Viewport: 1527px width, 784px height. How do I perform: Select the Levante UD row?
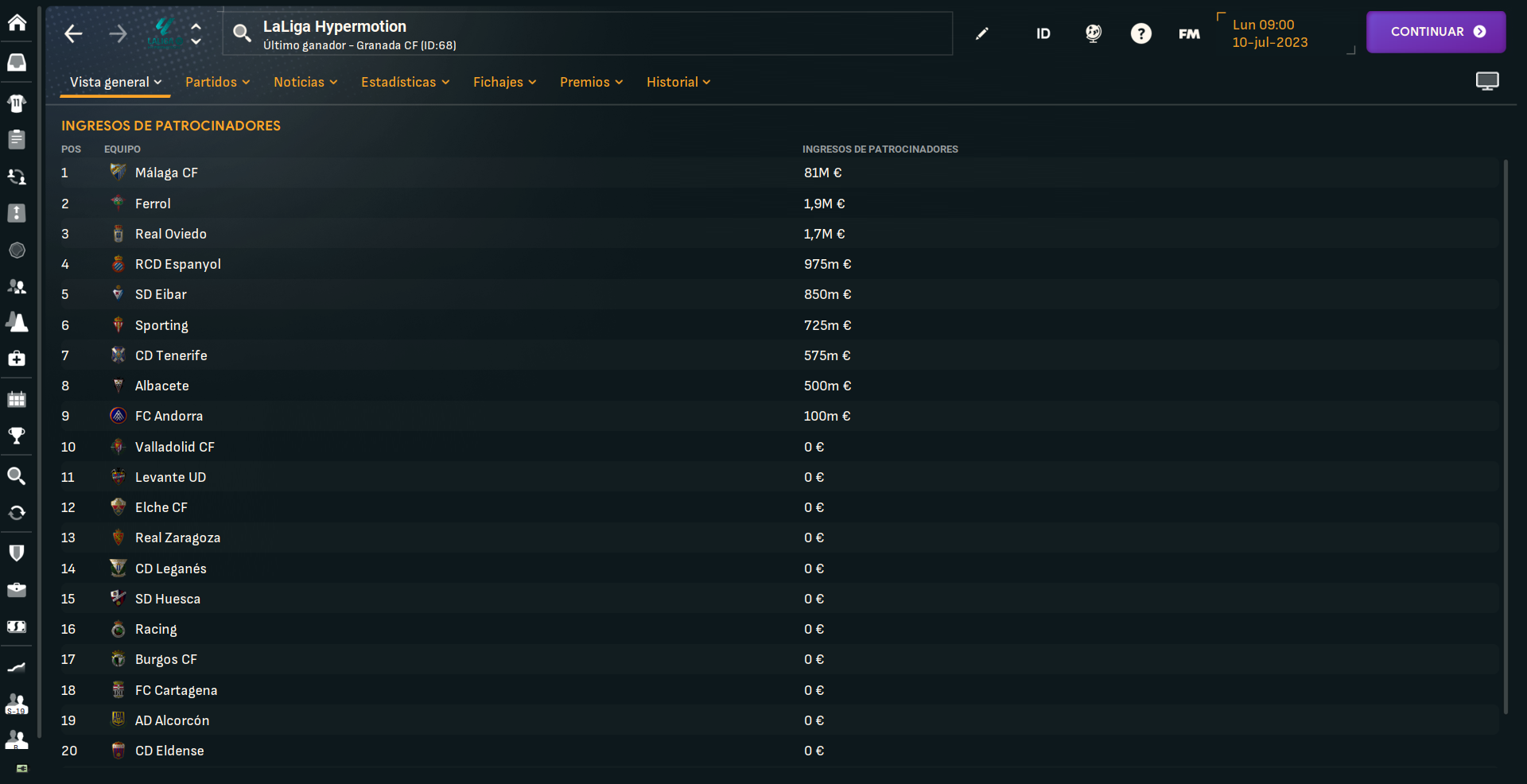[x=779, y=477]
